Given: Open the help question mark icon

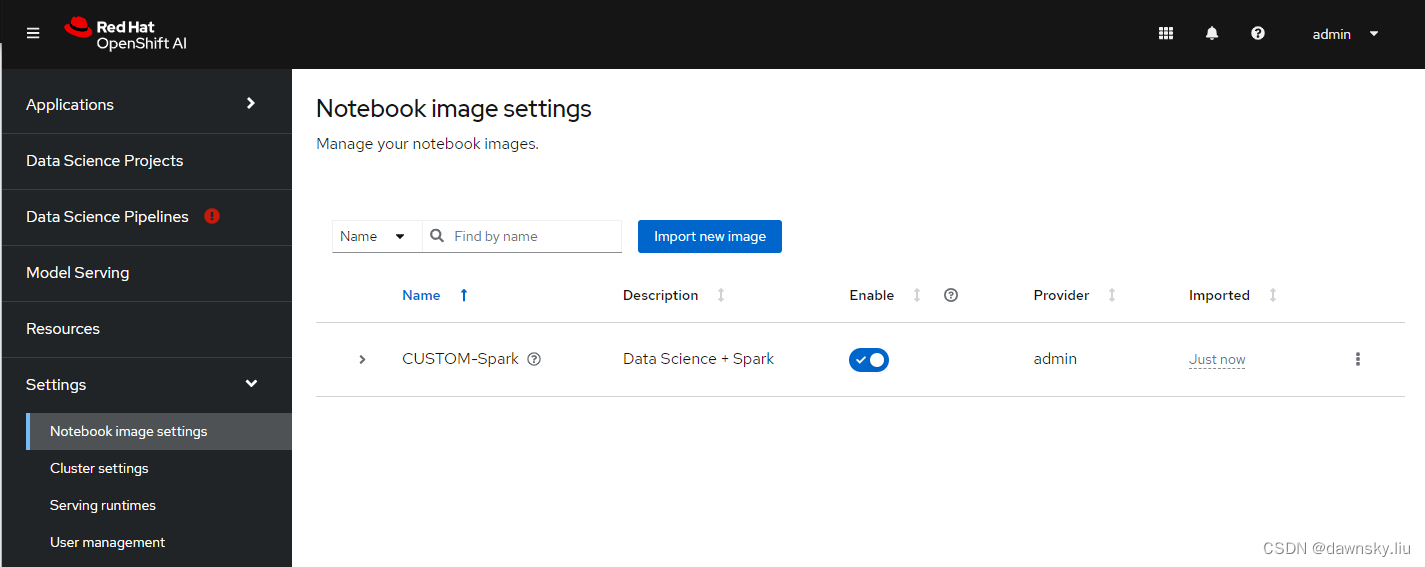Looking at the screenshot, I should tap(1258, 34).
